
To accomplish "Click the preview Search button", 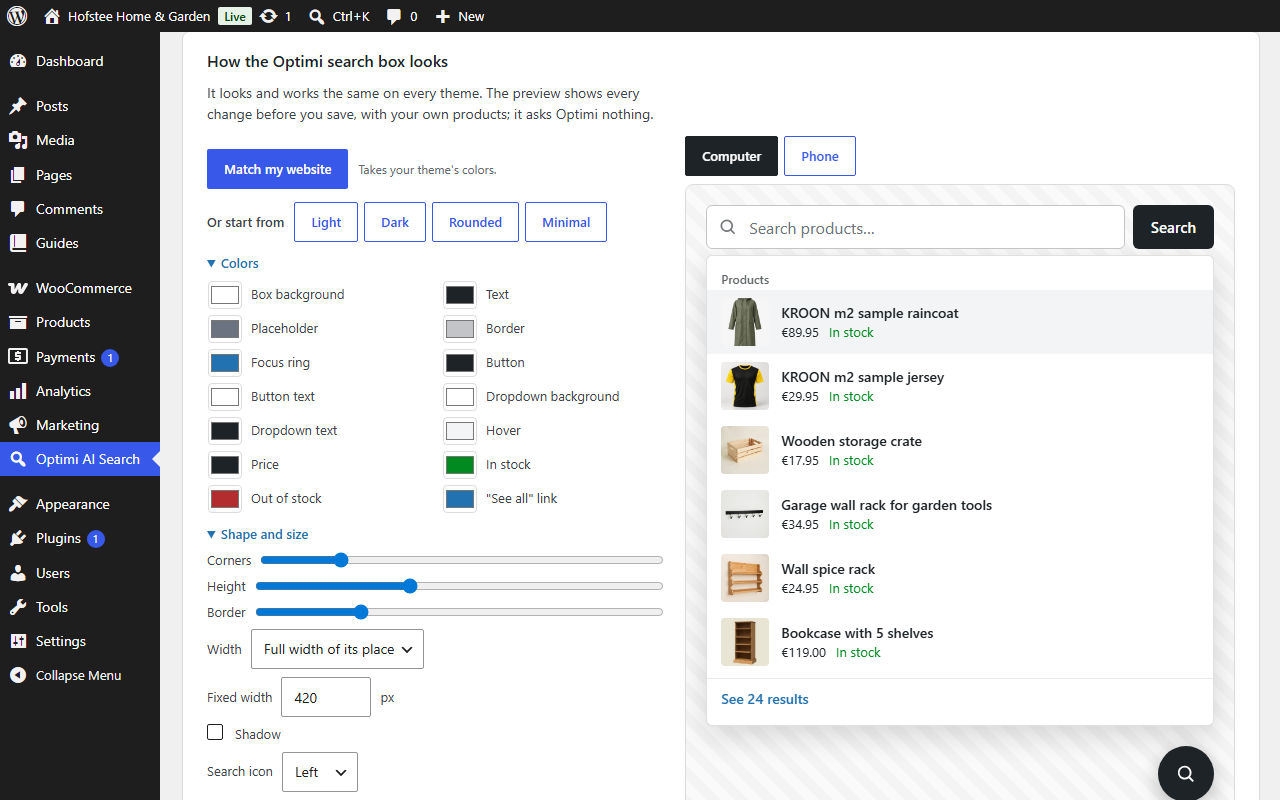I will (1173, 227).
